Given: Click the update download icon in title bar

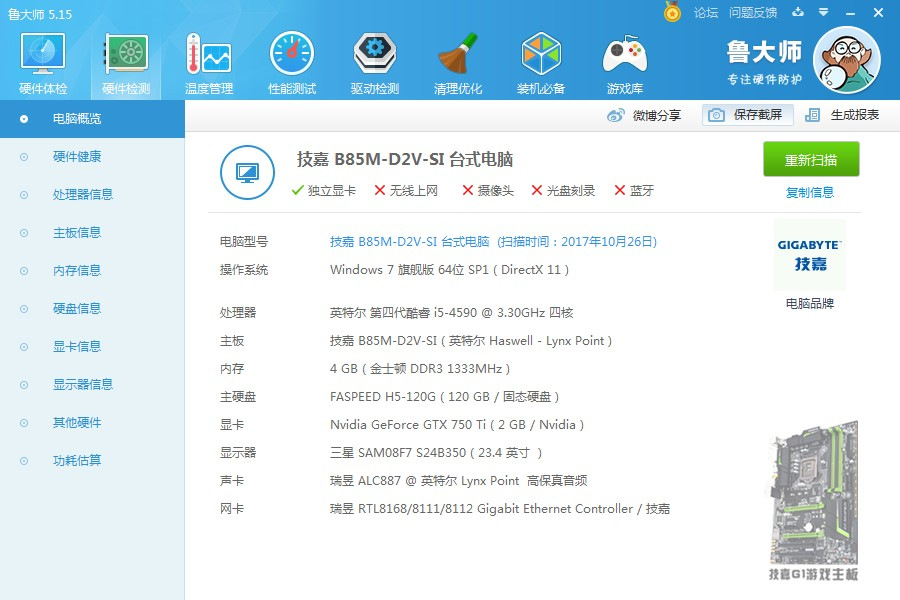Looking at the screenshot, I should 798,12.
